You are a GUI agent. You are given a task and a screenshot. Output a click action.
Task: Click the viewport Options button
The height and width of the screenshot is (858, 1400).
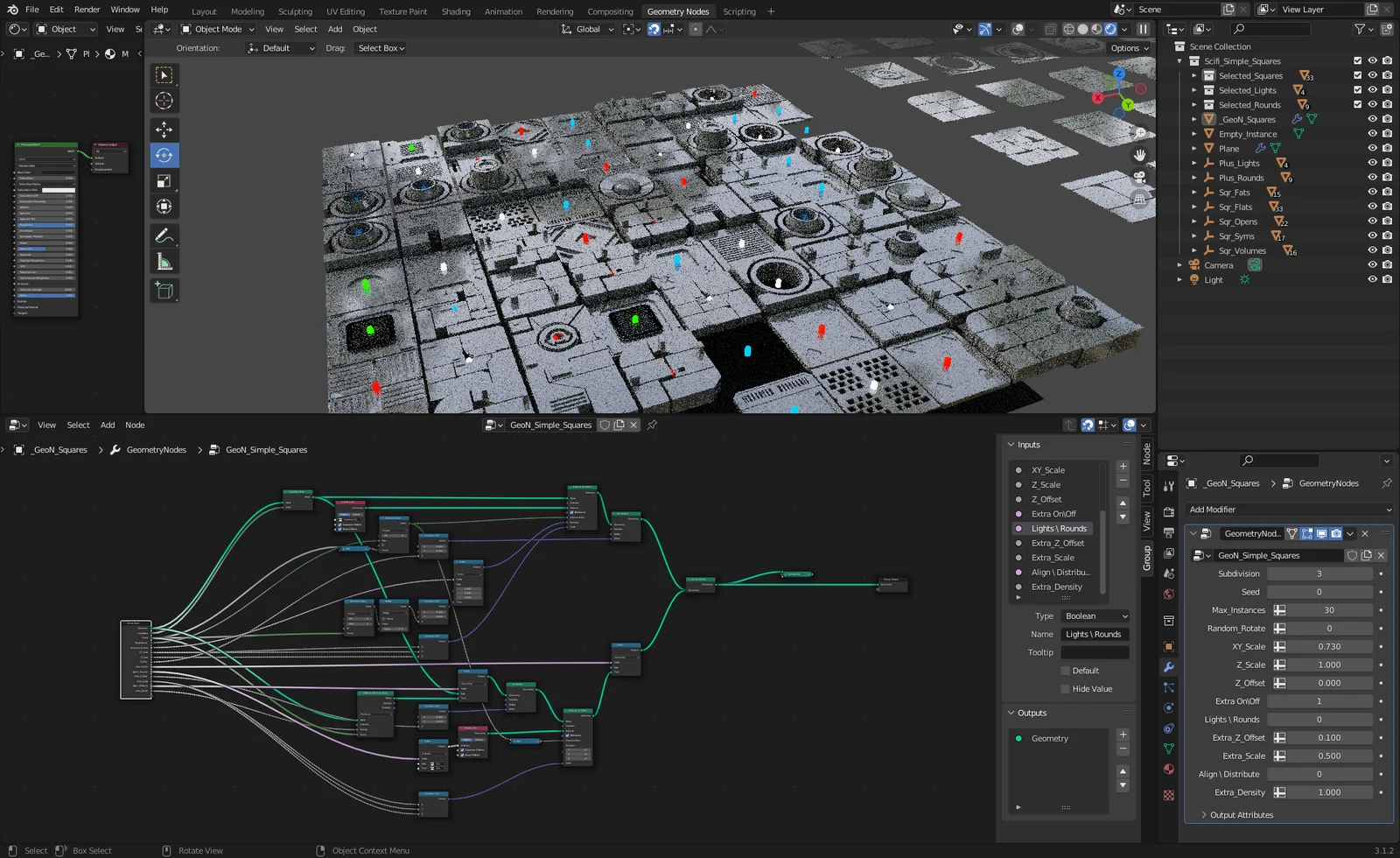click(1129, 48)
